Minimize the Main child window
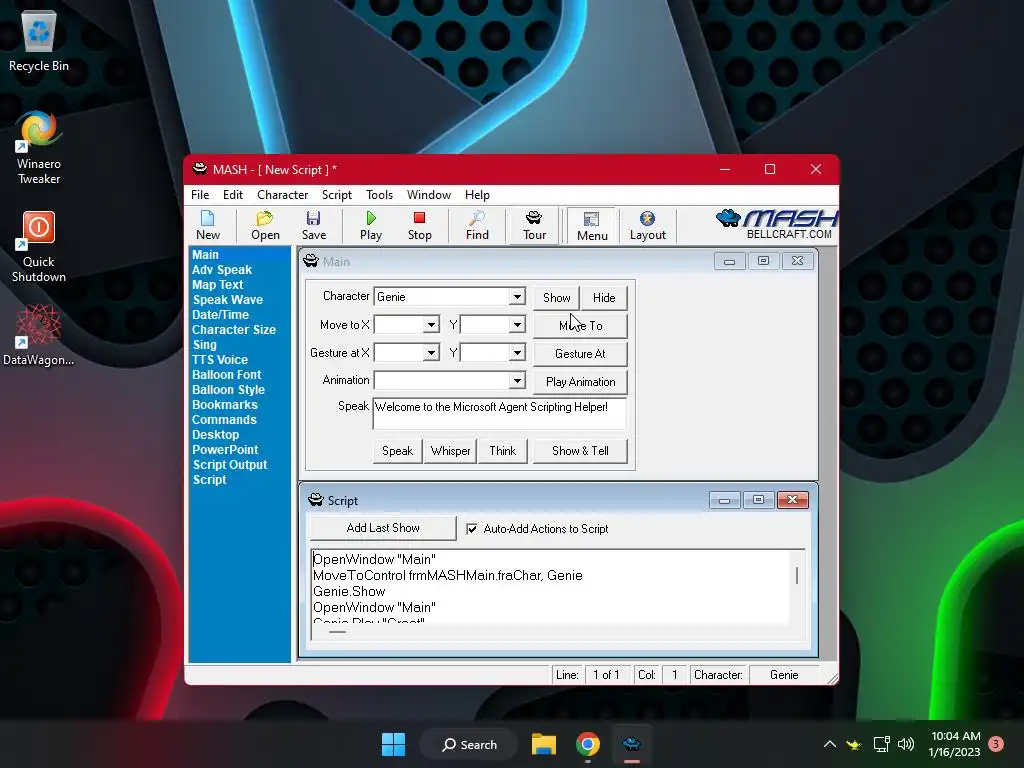 pos(729,261)
